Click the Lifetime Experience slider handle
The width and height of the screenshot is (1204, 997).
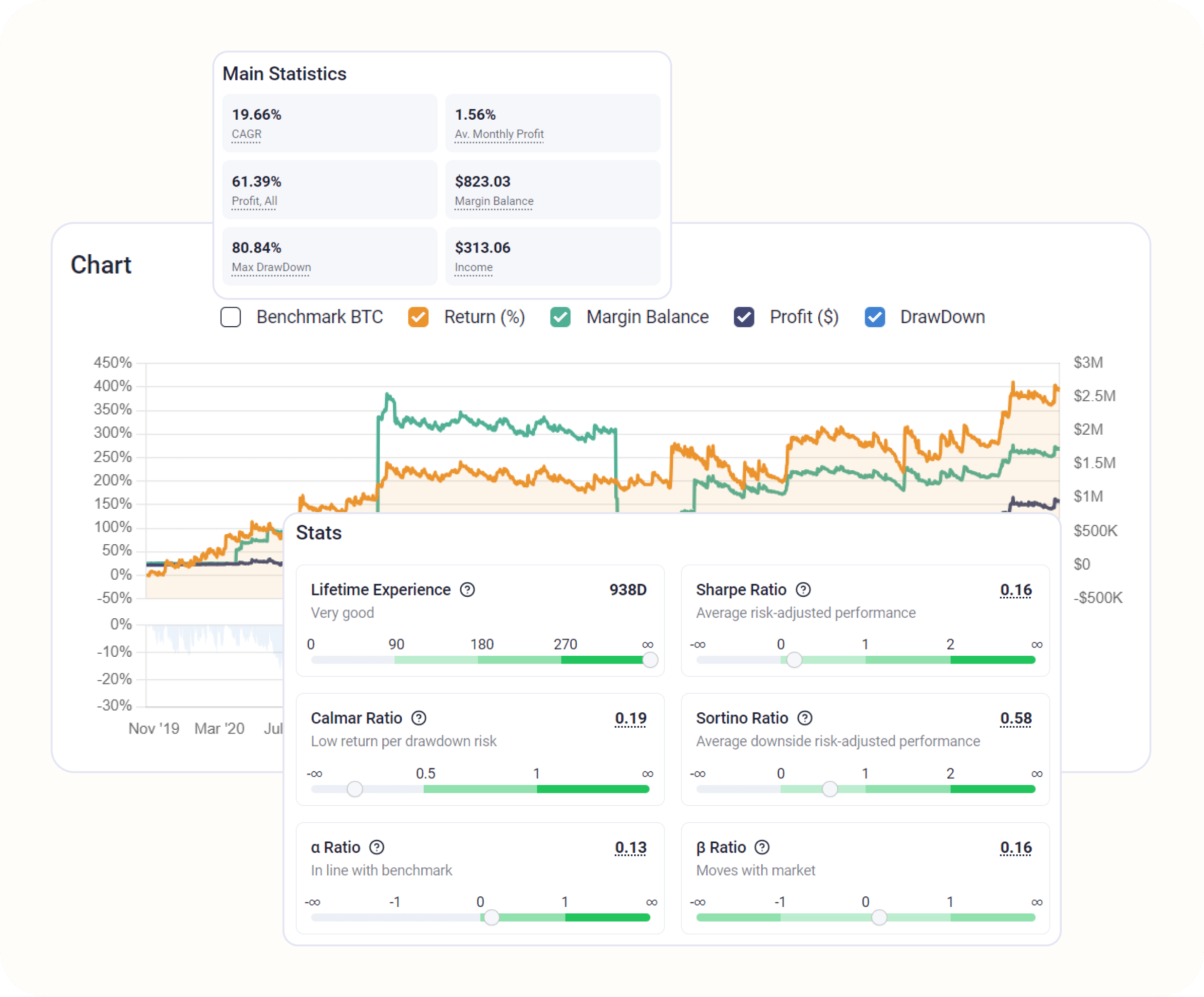(x=650, y=660)
